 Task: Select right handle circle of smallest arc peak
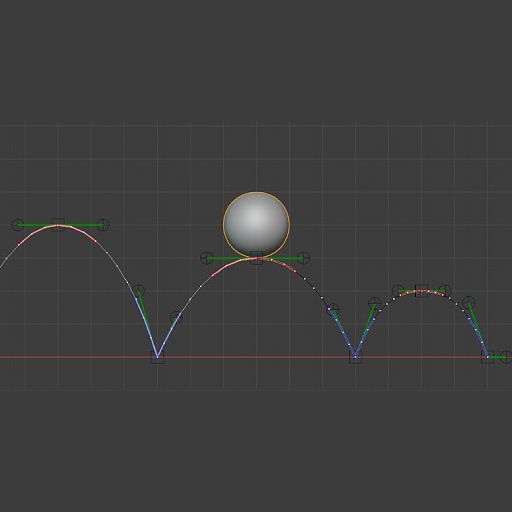(445, 291)
